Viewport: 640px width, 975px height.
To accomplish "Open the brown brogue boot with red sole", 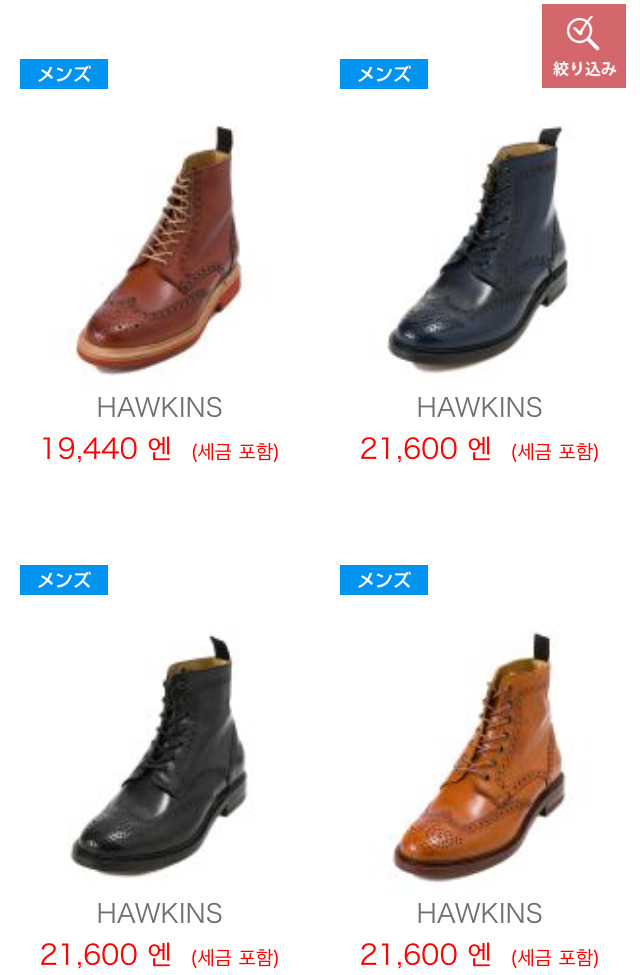I will (x=160, y=249).
